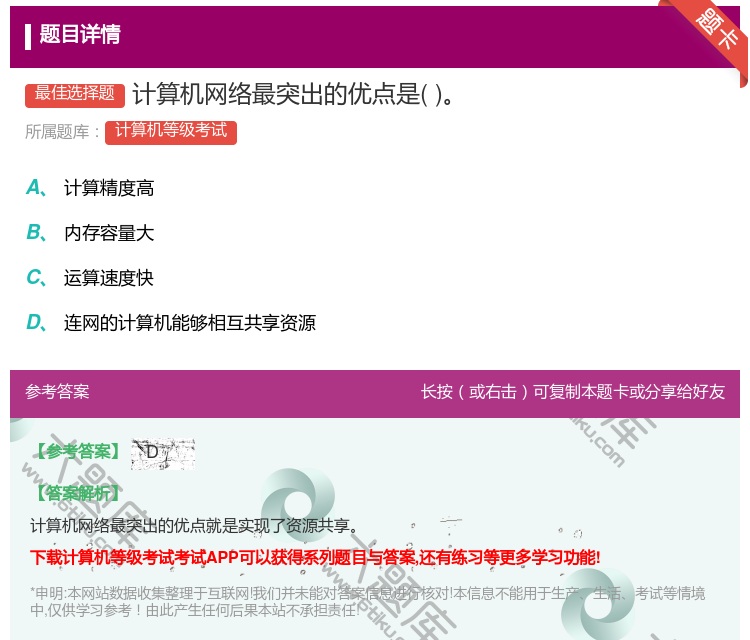
Task: Click the 长按（或右击）可复制本题卡 hint text
Action: (x=573, y=392)
